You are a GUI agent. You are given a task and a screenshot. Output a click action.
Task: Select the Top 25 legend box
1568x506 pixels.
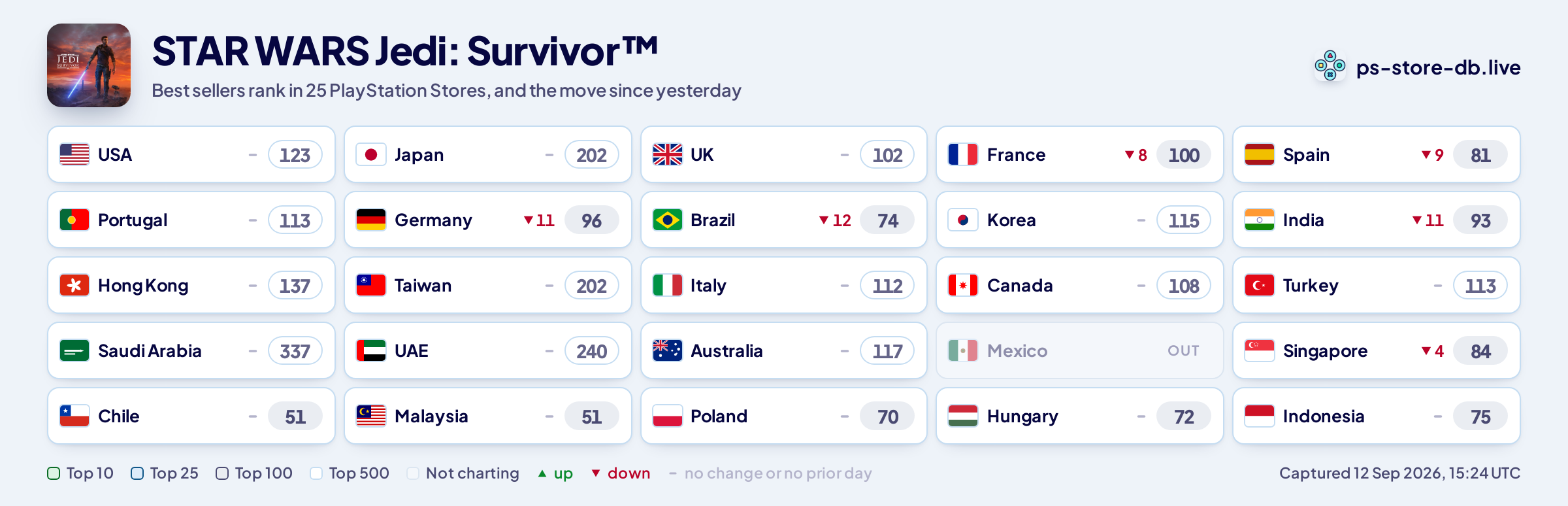tap(137, 473)
